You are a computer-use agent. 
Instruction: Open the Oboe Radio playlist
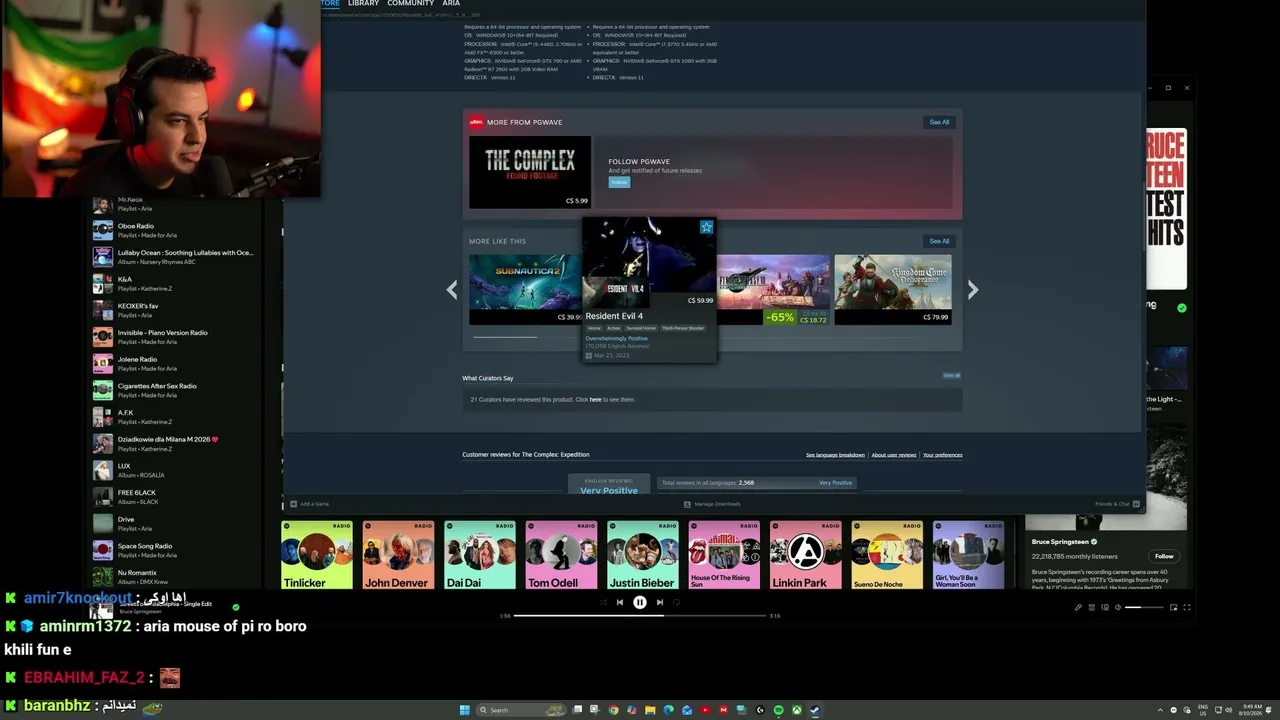tap(175, 231)
